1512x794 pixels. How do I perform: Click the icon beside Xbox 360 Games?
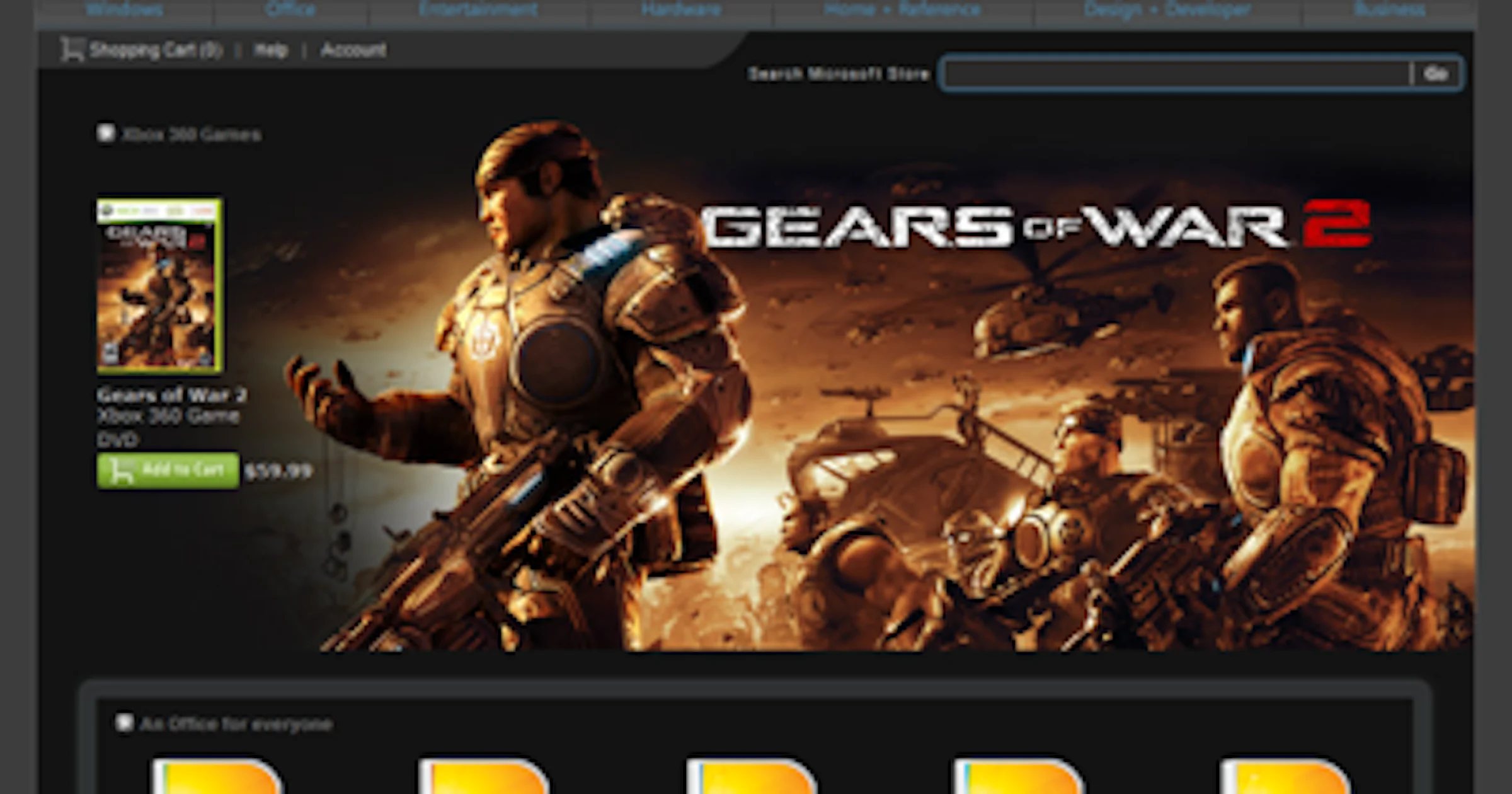click(106, 134)
